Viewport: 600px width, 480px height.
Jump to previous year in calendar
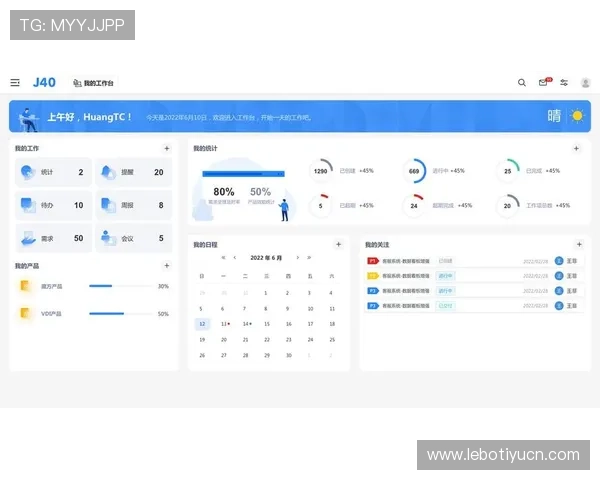pyautogui.click(x=222, y=258)
